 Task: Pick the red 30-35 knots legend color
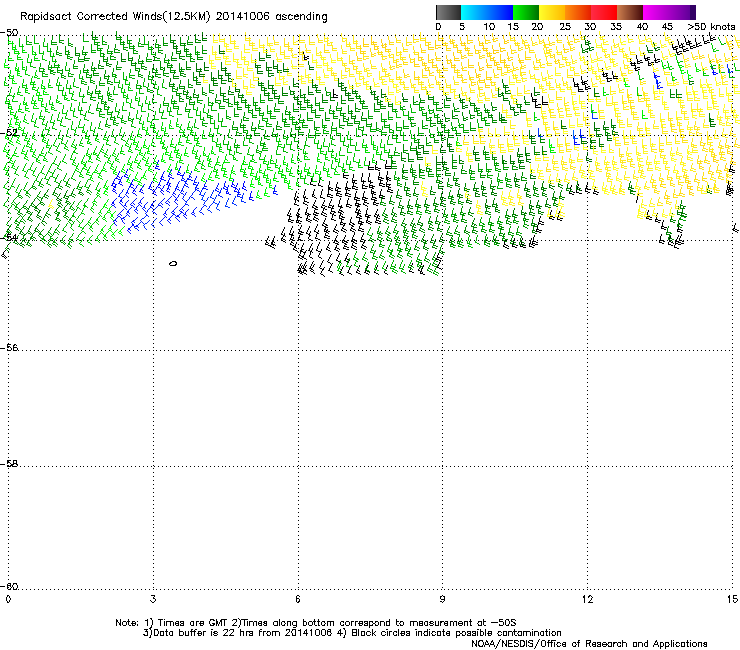[x=604, y=12]
